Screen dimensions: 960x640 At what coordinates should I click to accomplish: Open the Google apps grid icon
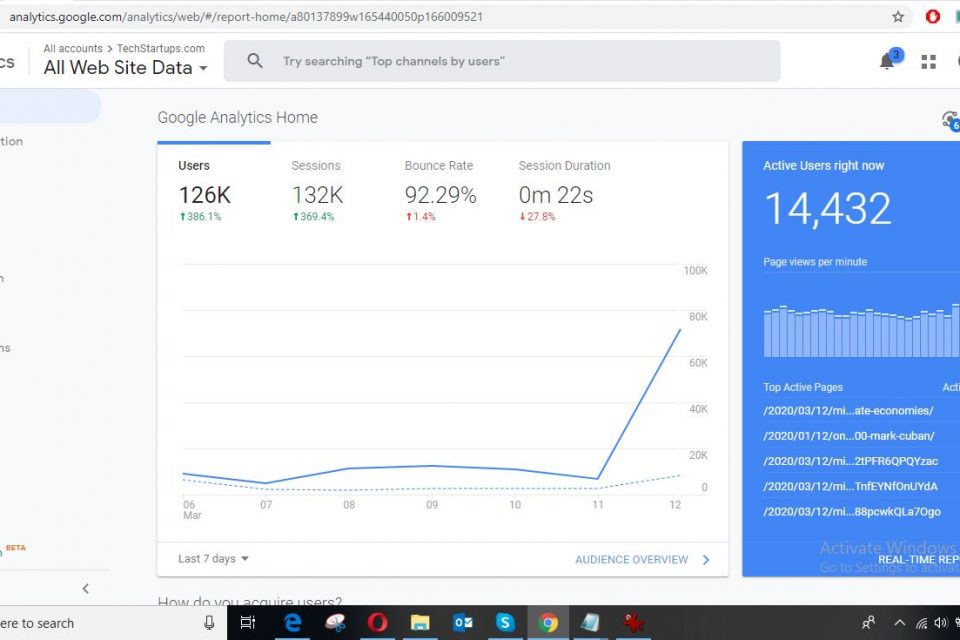click(929, 62)
